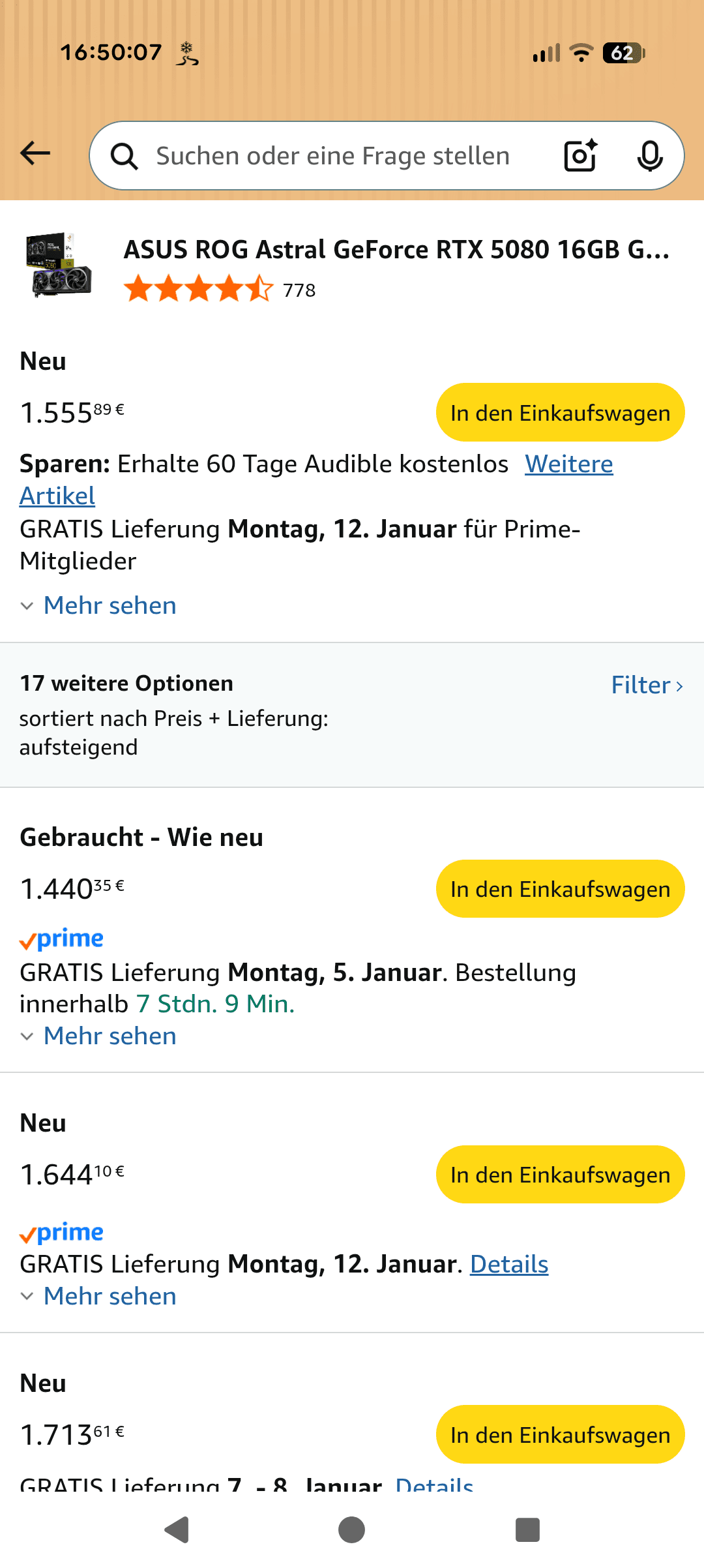The height and width of the screenshot is (1568, 704).
Task: Open Details link for 12. Januar delivery
Action: pos(509,1265)
